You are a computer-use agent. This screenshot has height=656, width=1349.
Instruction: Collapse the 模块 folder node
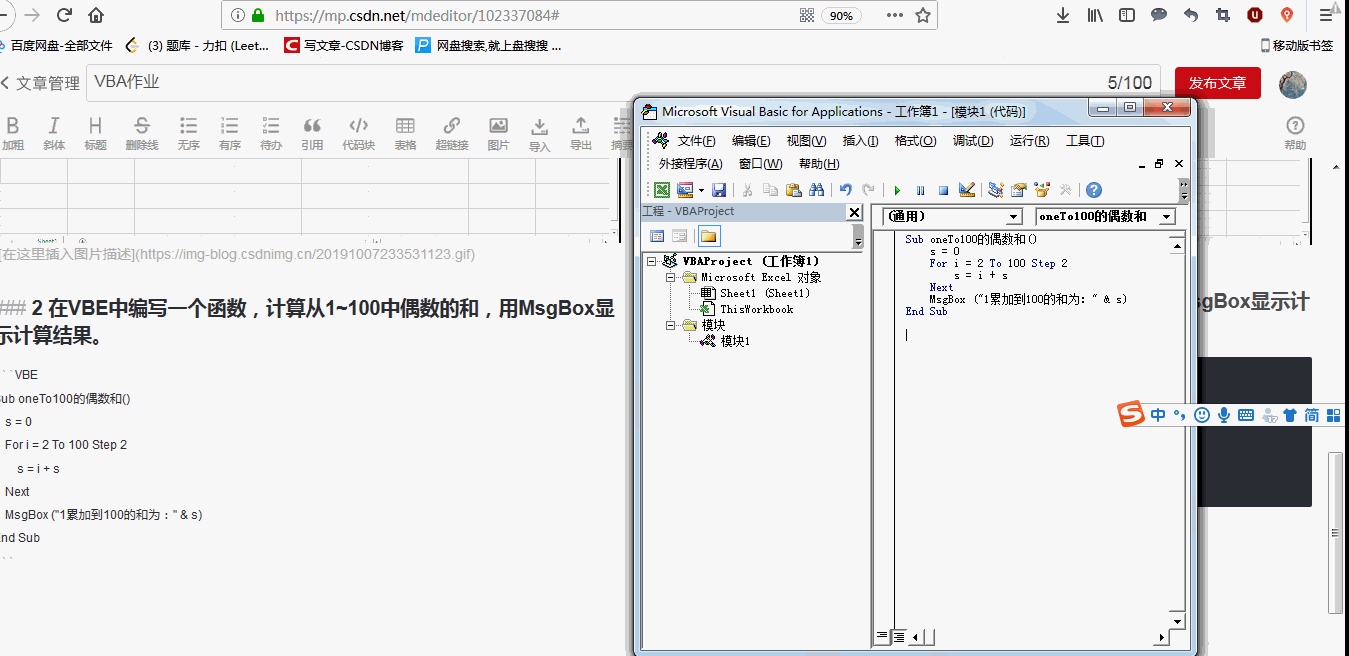pos(670,325)
